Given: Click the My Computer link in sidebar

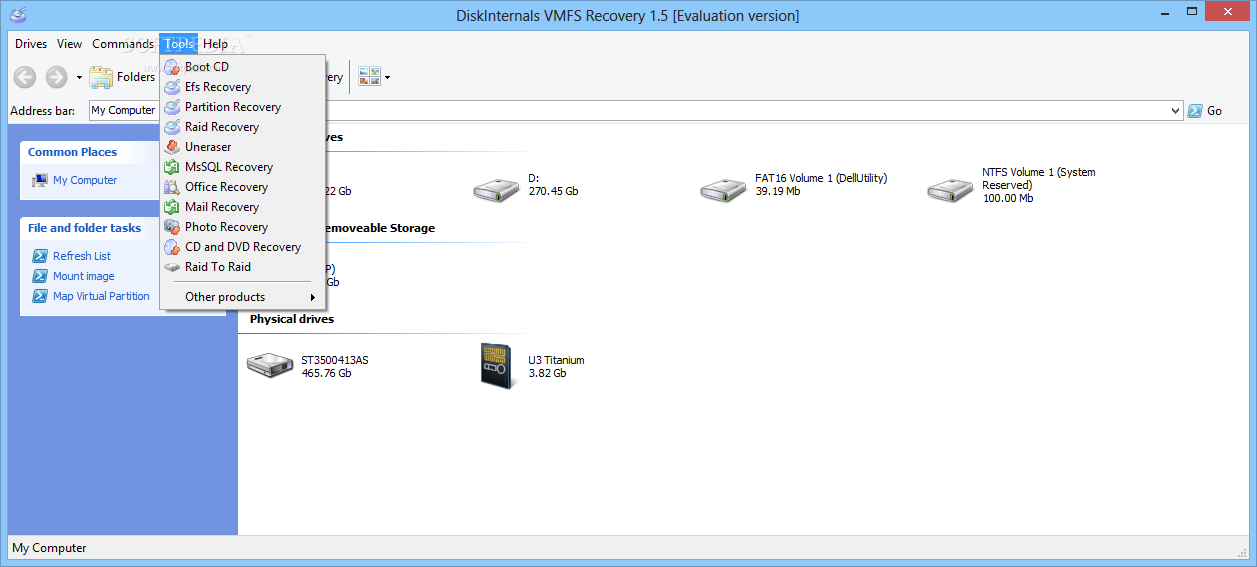Looking at the screenshot, I should tap(85, 180).
